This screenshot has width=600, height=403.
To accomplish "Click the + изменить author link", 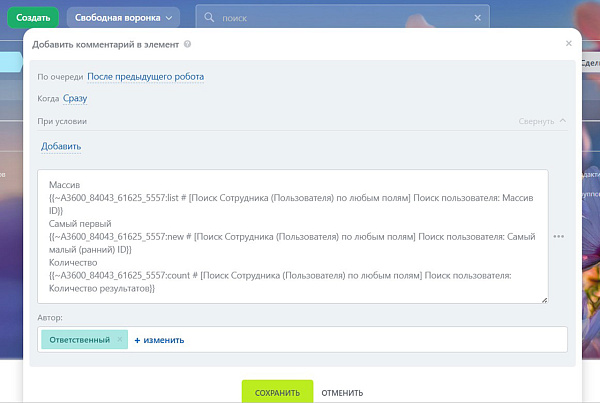I will pos(159,340).
